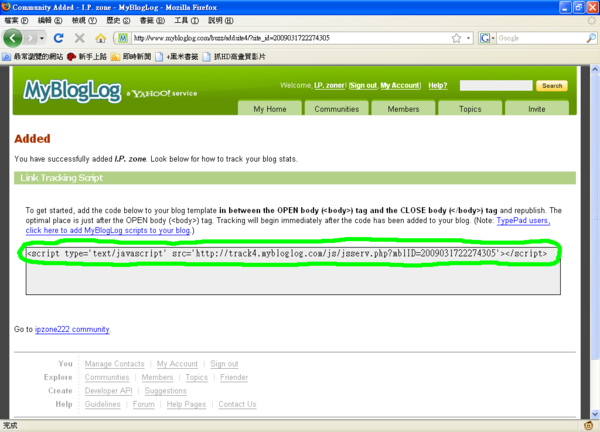This screenshot has height=432, width=600.
Task: Go to the Home page icon
Action: click(100, 38)
